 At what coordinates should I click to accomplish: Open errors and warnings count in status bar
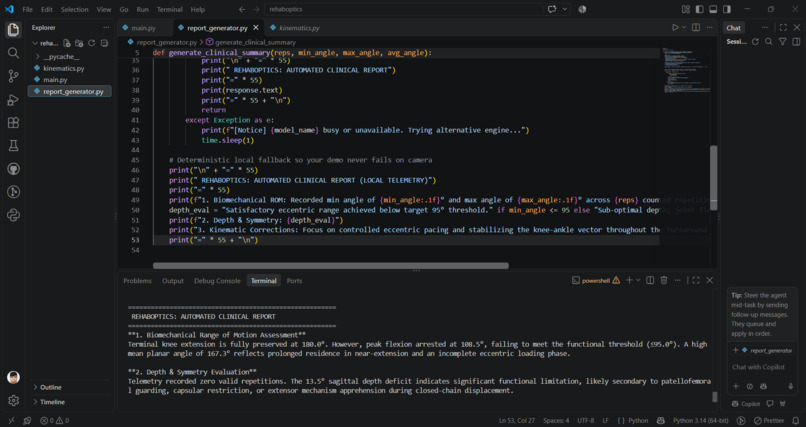click(x=54, y=421)
